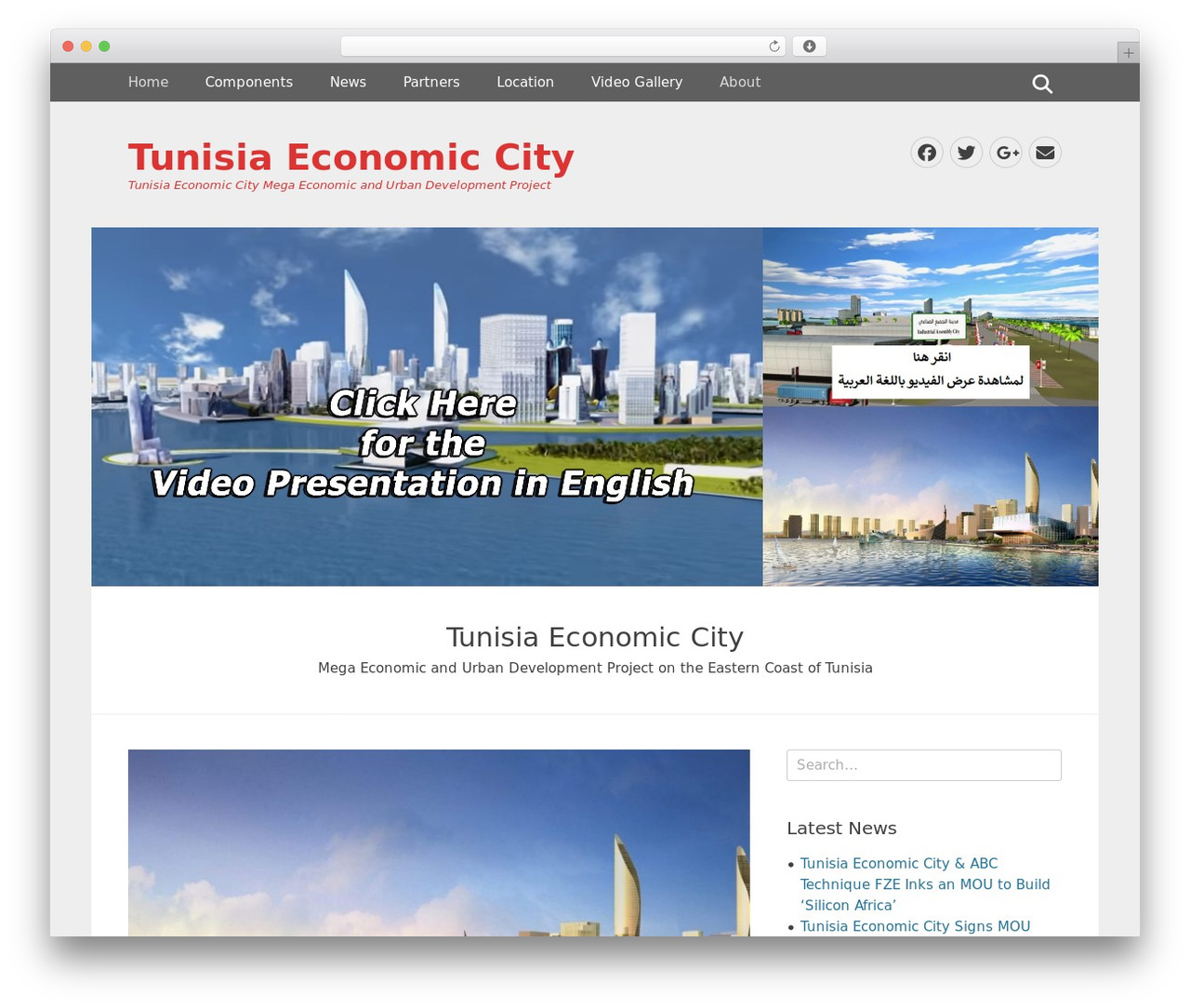Click the English video presentation banner
The width and height of the screenshot is (1190, 1008).
pyautogui.click(x=427, y=406)
